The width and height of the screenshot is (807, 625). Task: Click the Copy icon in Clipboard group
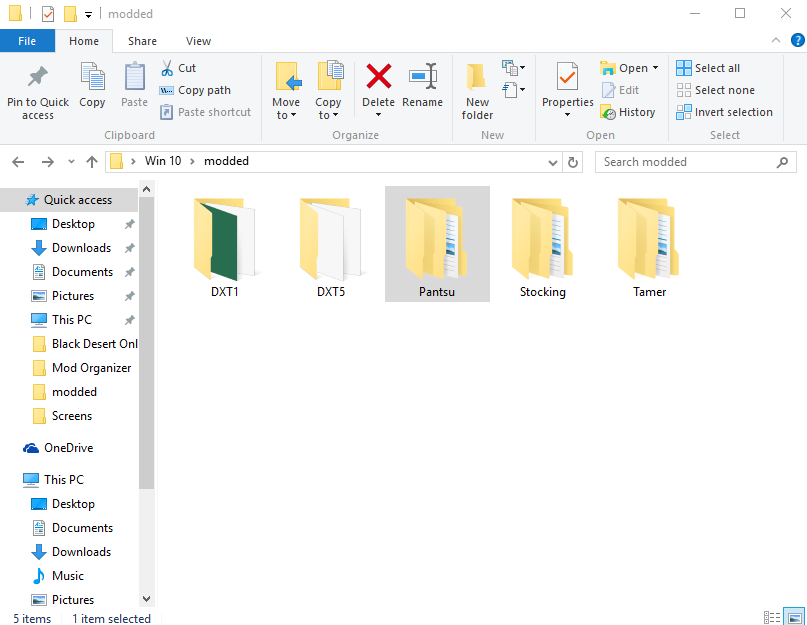tap(92, 85)
